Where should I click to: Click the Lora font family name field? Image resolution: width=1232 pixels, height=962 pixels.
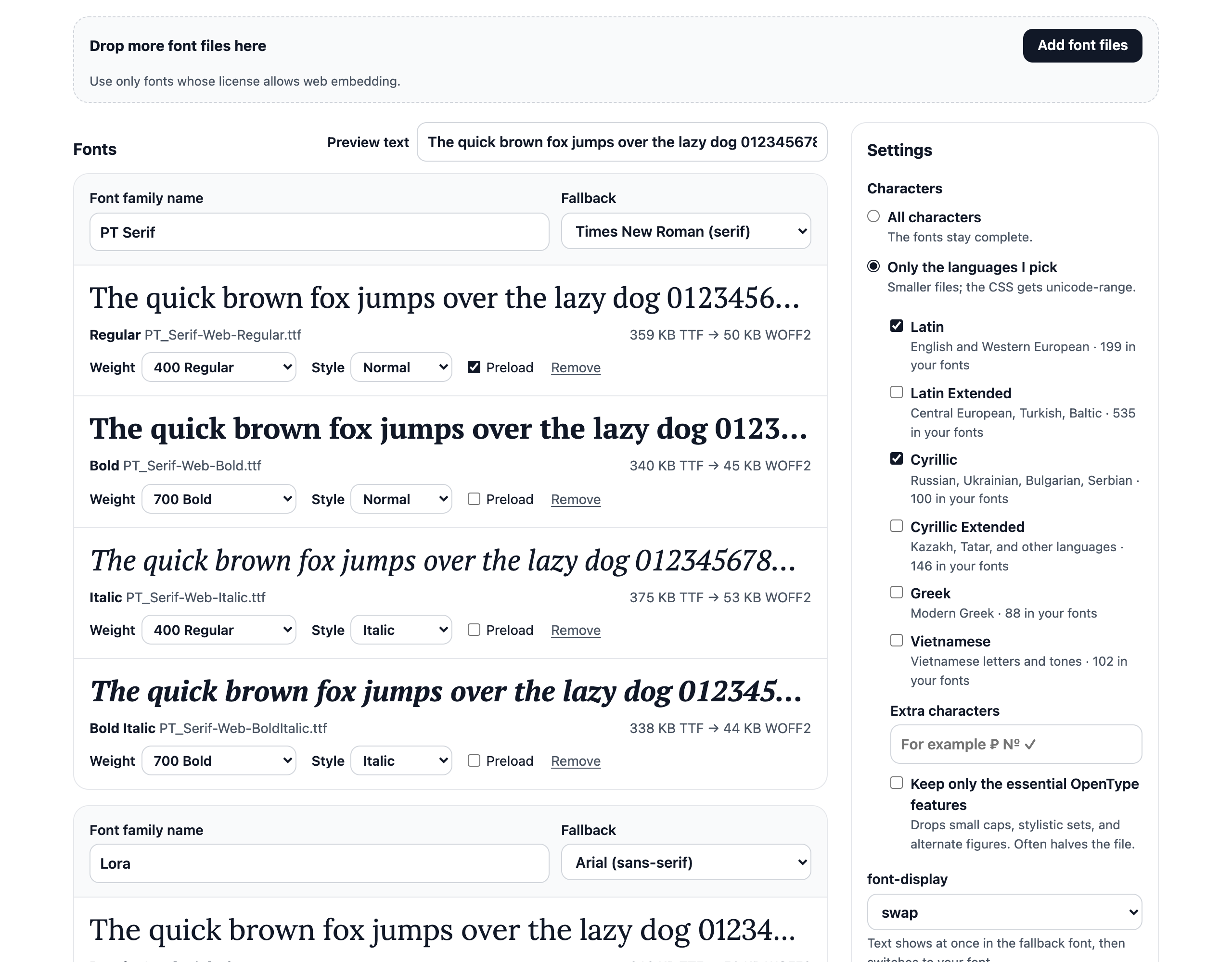point(319,863)
